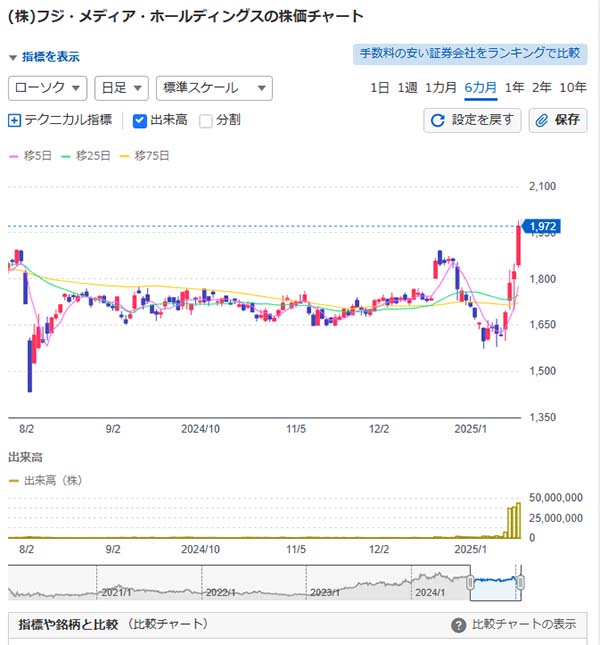600x645 pixels.
Task: Select the 1年 period tab
Action: [x=514, y=88]
